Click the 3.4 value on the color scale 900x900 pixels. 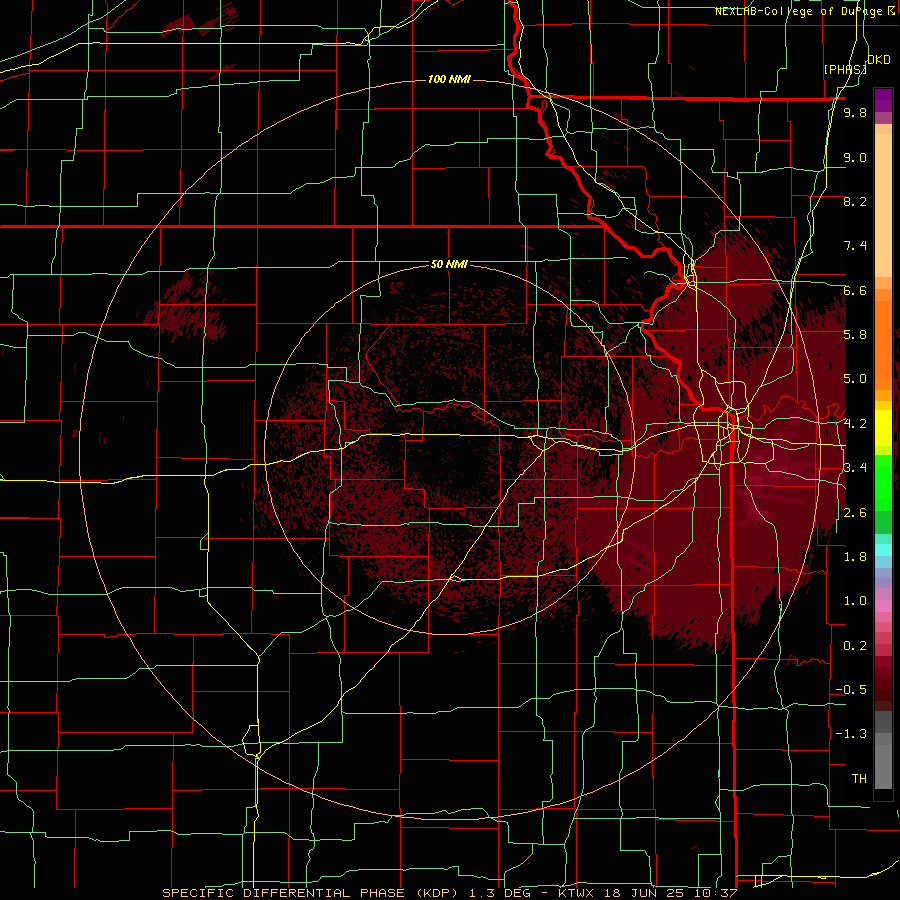(x=855, y=468)
